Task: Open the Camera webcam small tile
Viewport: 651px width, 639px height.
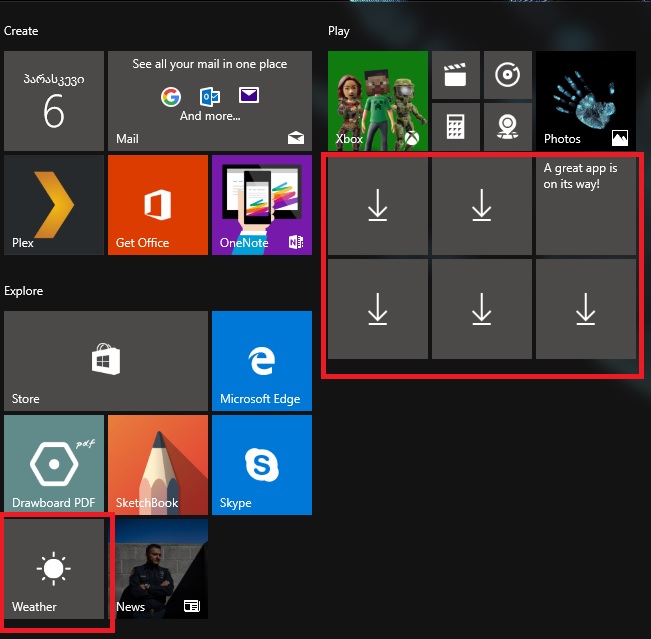Action: pos(507,127)
